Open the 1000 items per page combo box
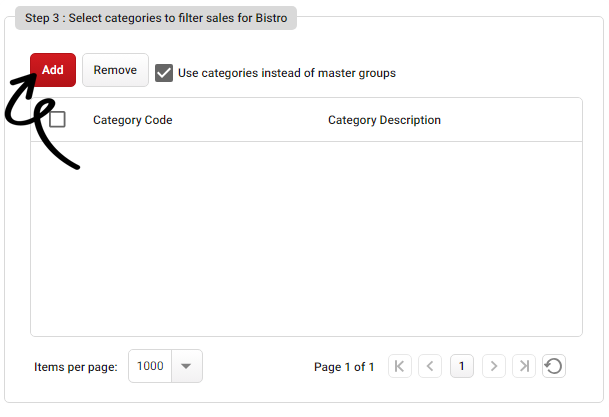 click(151, 366)
